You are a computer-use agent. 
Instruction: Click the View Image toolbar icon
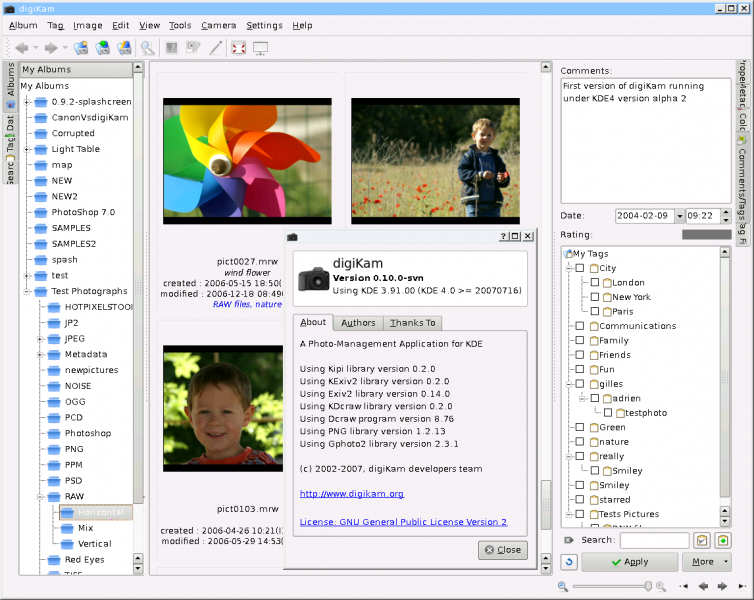tap(172, 48)
